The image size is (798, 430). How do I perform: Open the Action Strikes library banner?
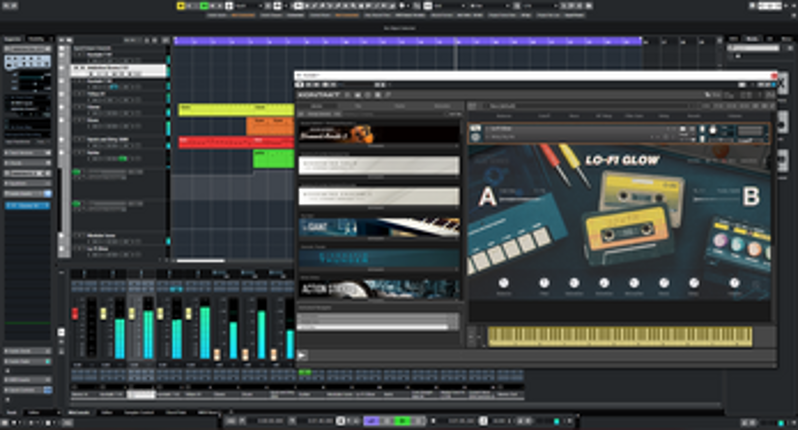(x=379, y=289)
